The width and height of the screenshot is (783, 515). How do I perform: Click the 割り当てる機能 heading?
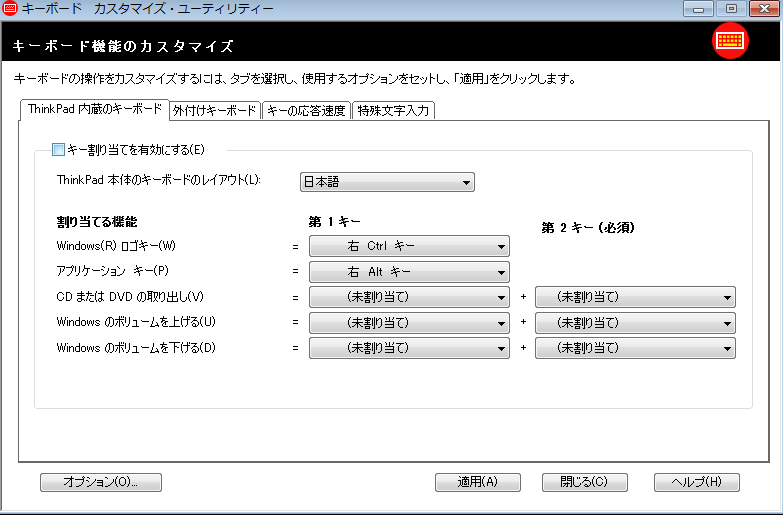(97, 222)
